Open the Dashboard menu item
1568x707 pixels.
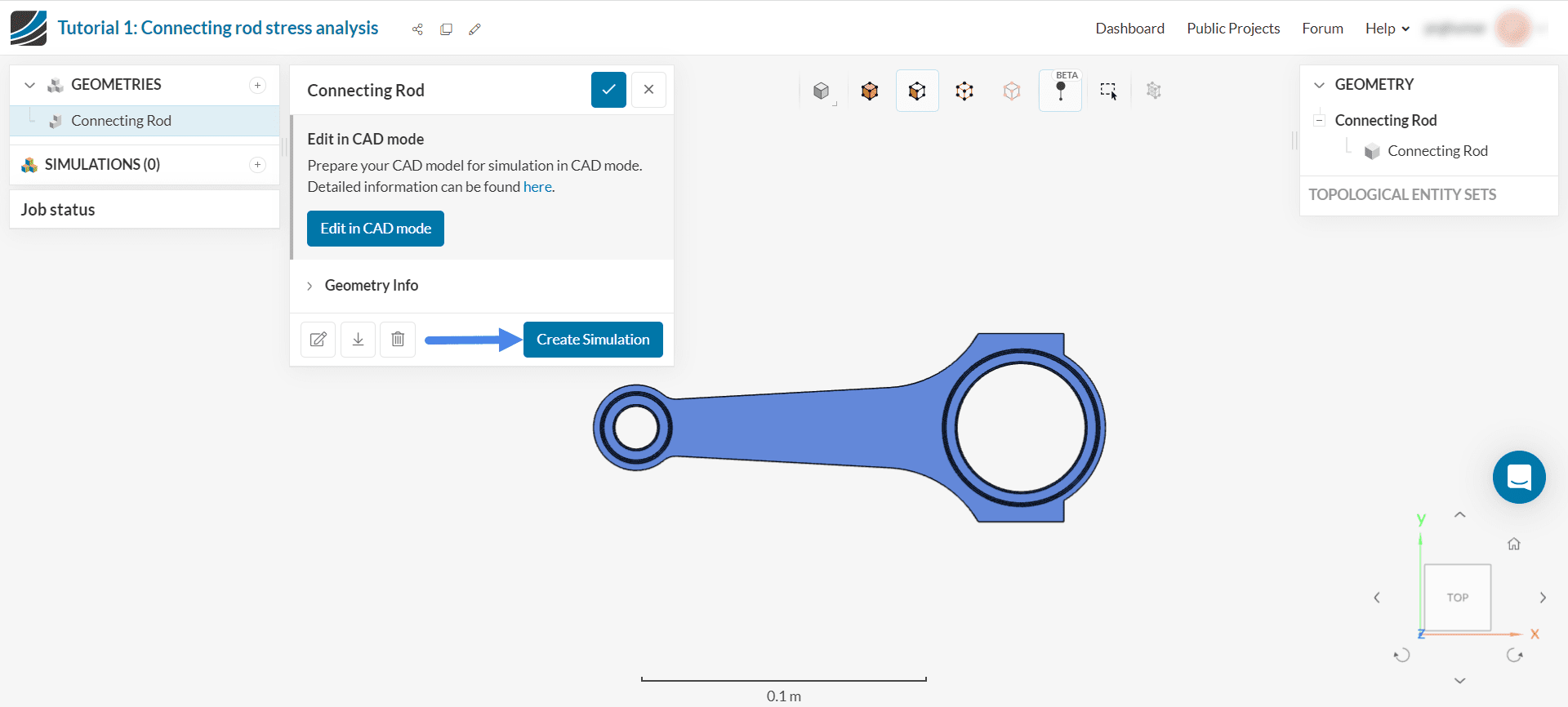point(1129,29)
